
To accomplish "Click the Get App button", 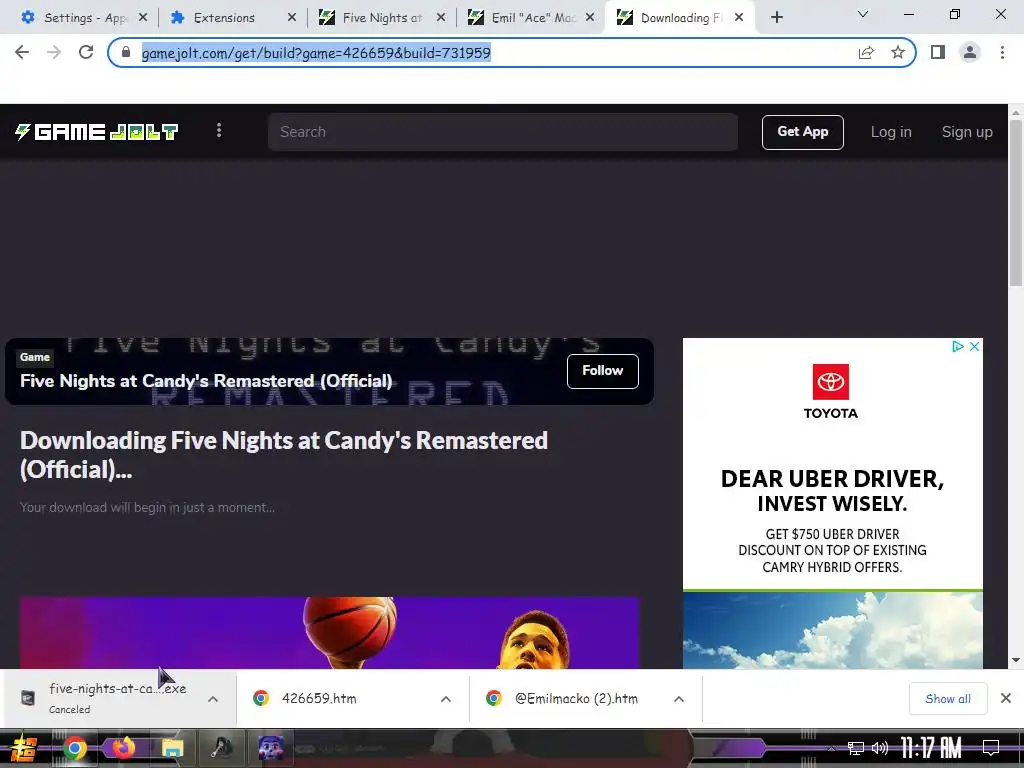I will [x=803, y=132].
